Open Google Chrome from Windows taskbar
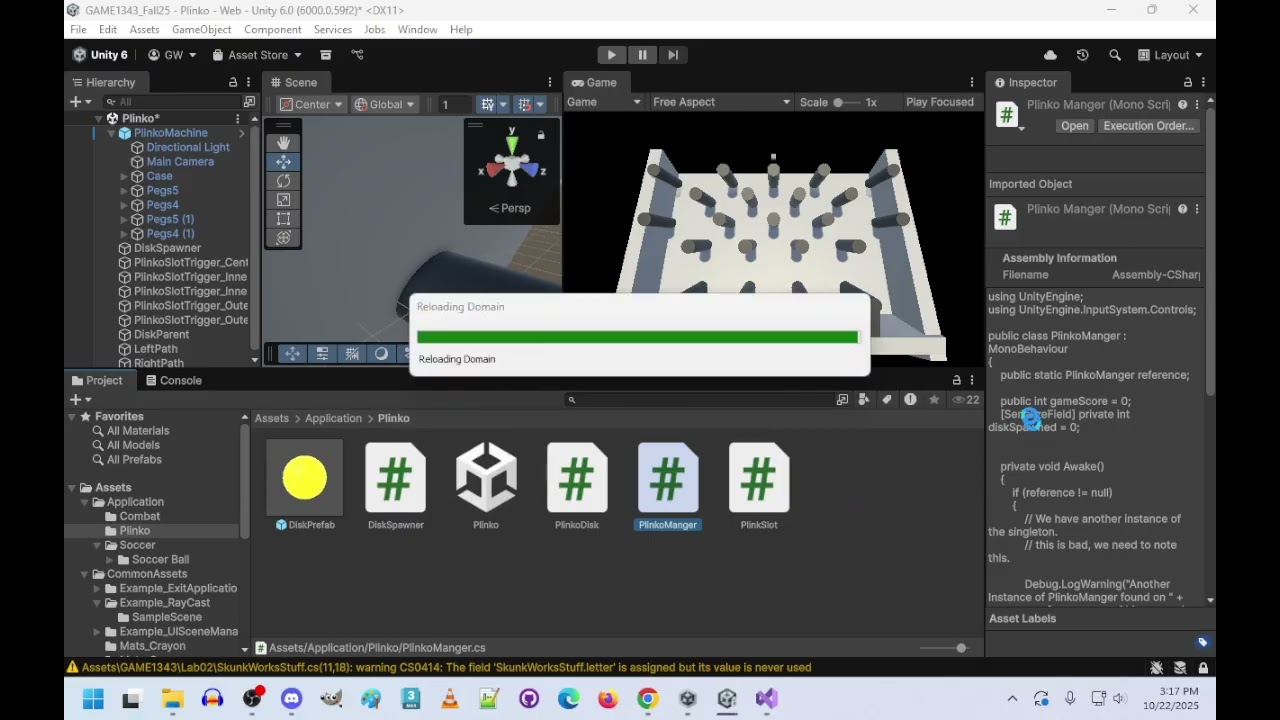The height and width of the screenshot is (720, 1280). coord(648,699)
